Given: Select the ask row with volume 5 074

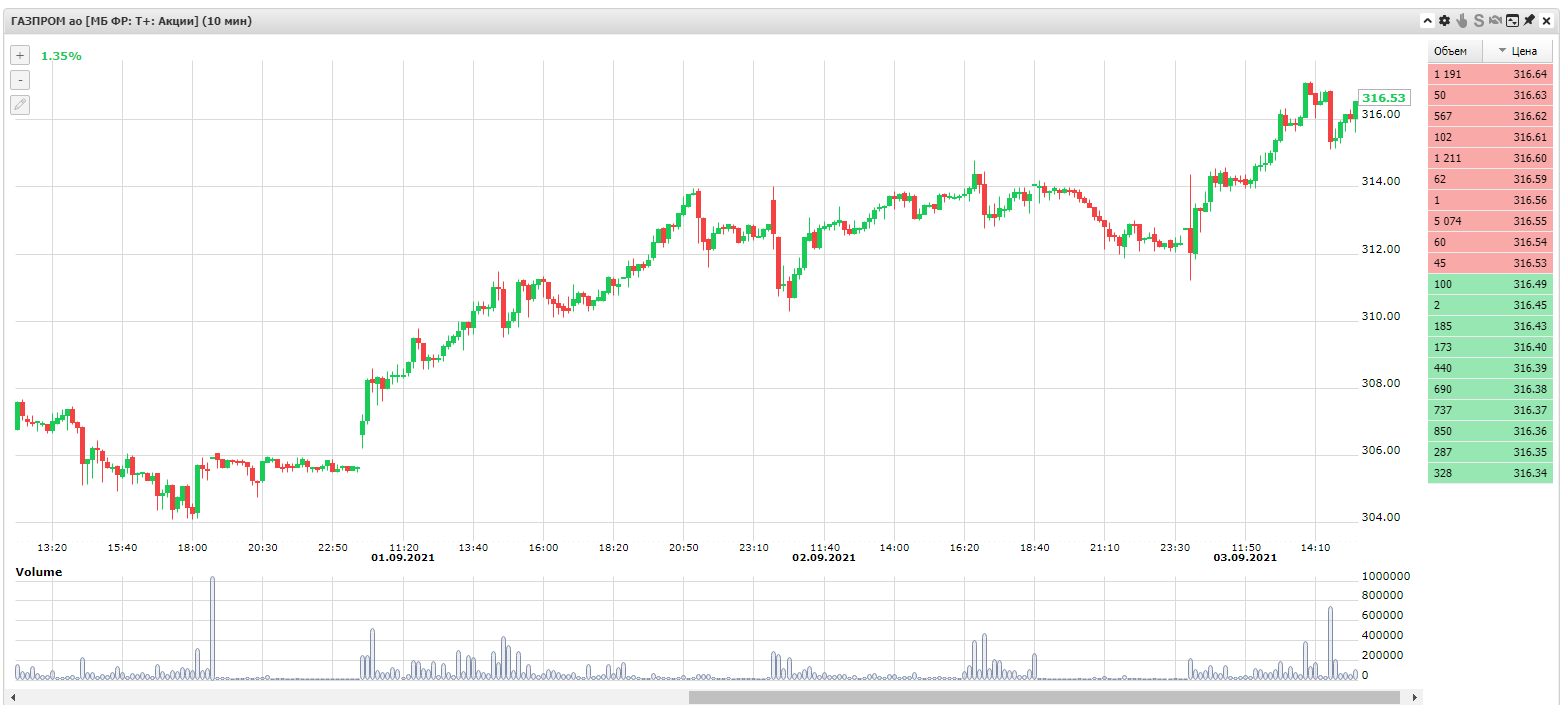Looking at the screenshot, I should pyautogui.click(x=1490, y=221).
